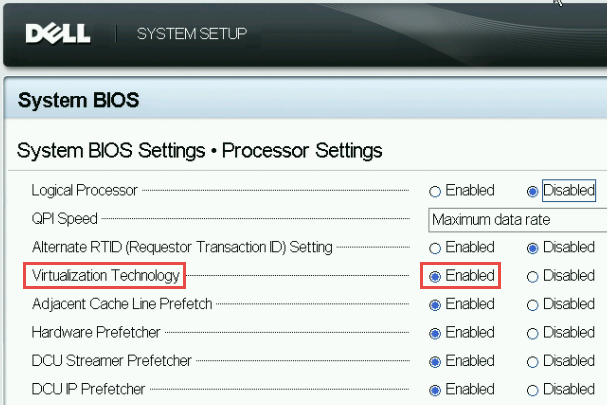Open the QPI Speed dropdown

click(x=518, y=220)
